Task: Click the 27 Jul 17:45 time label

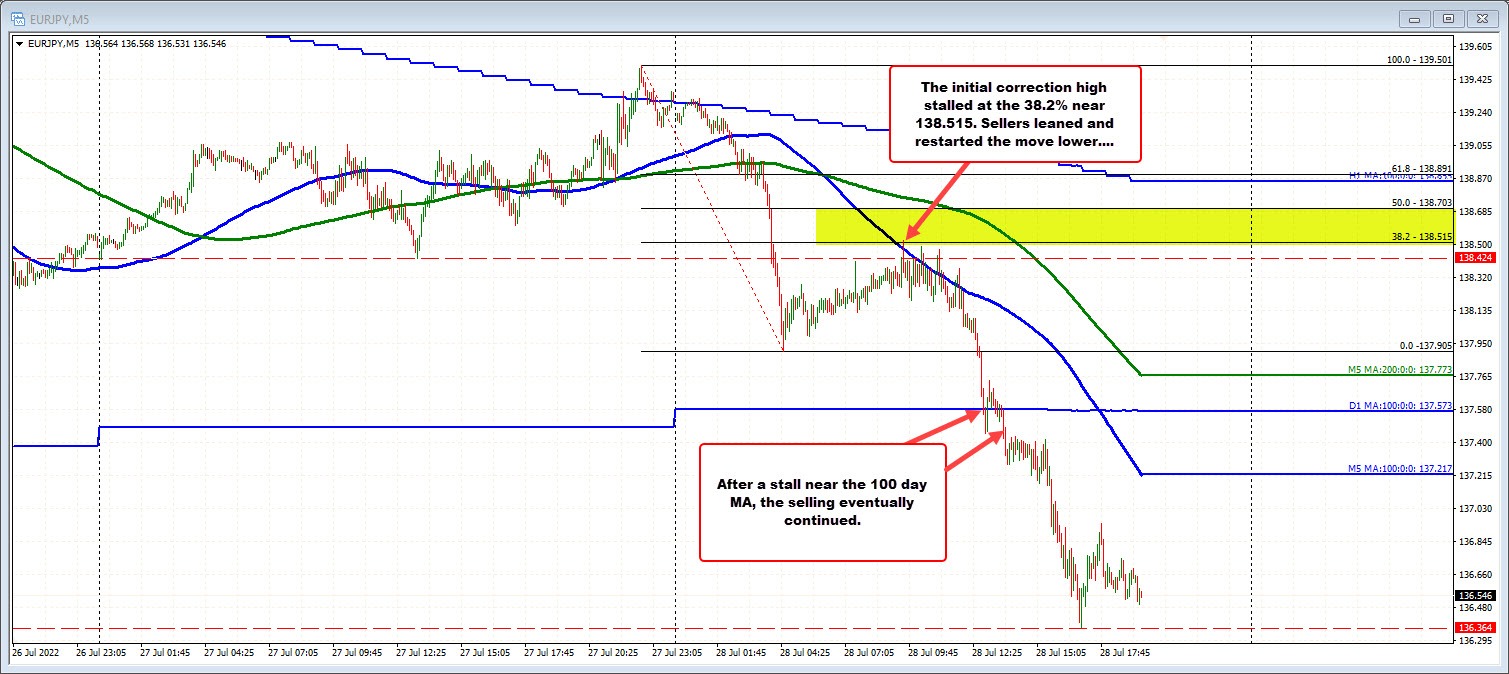Action: (x=551, y=651)
